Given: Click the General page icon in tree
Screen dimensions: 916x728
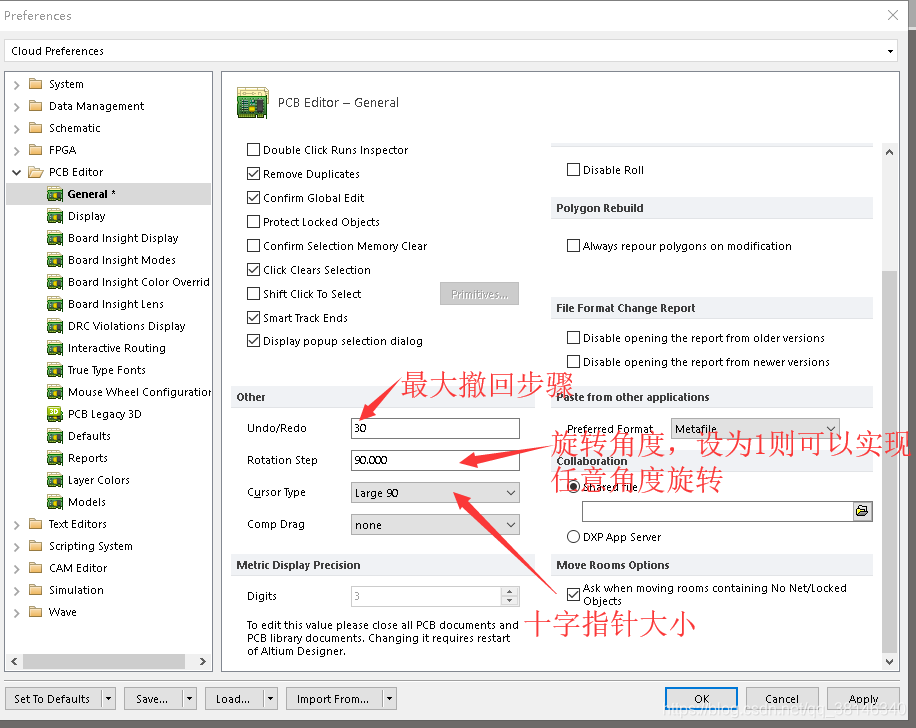Looking at the screenshot, I should pos(55,194).
